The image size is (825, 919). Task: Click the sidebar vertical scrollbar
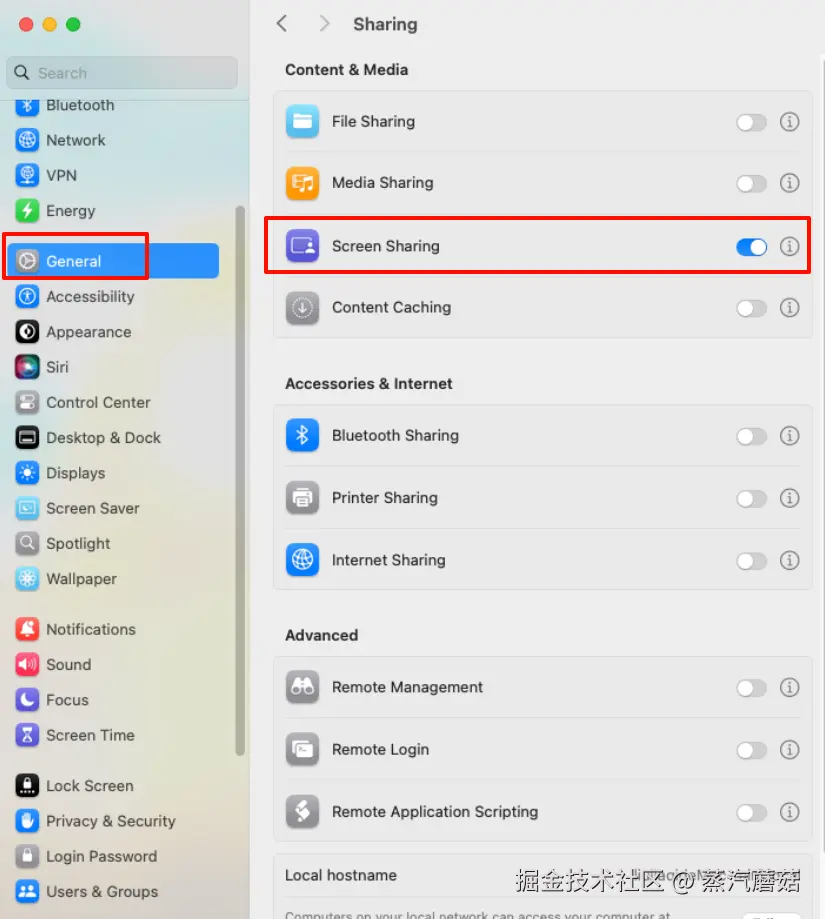coord(240,481)
